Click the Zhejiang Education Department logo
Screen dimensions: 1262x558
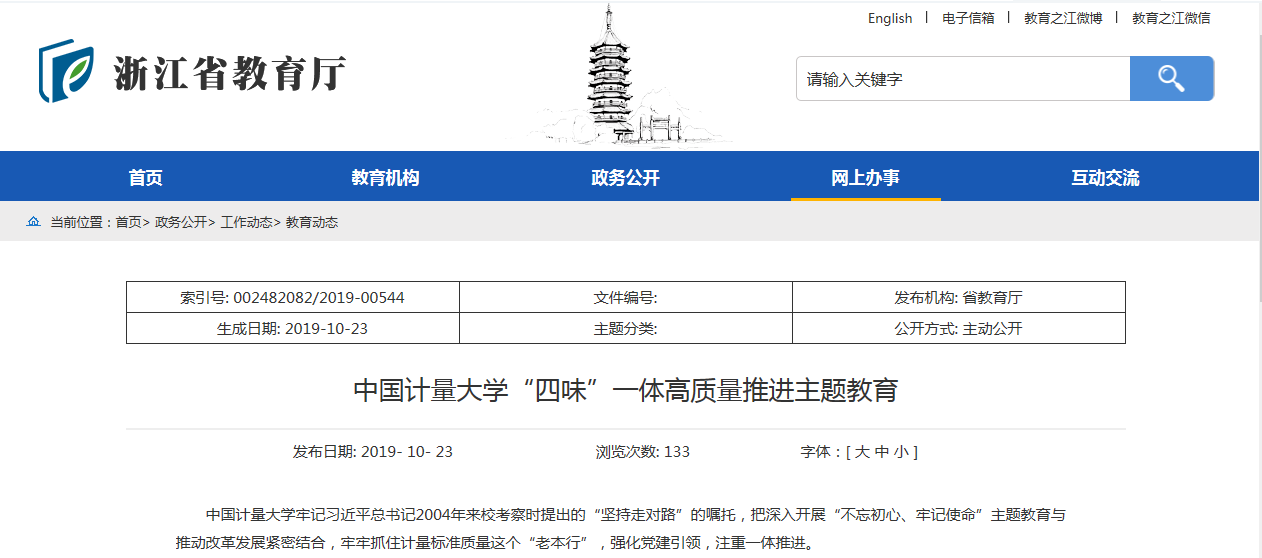[192, 72]
